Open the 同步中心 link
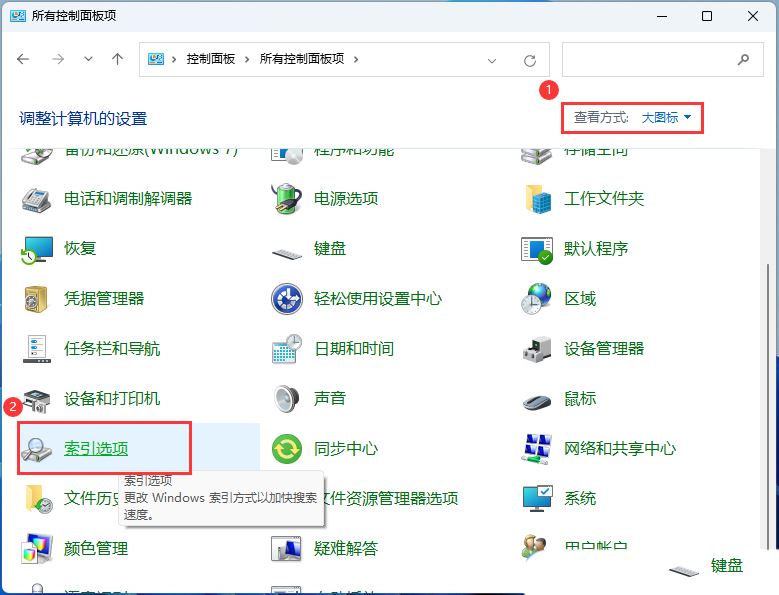The width and height of the screenshot is (779, 595). point(346,448)
